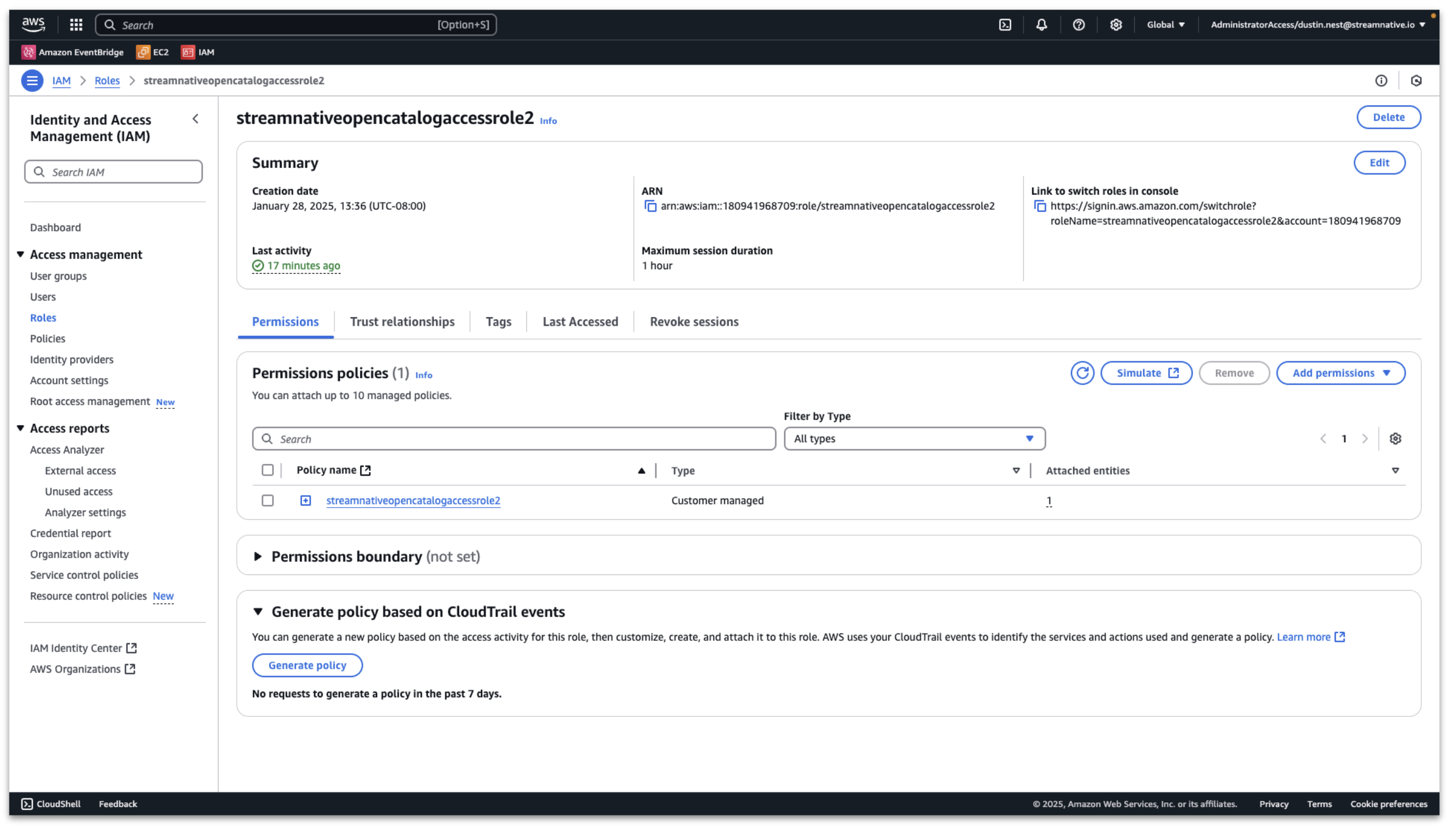Switch to the Trust relationships tab
The width and height of the screenshot is (1456, 826).
[x=402, y=322]
